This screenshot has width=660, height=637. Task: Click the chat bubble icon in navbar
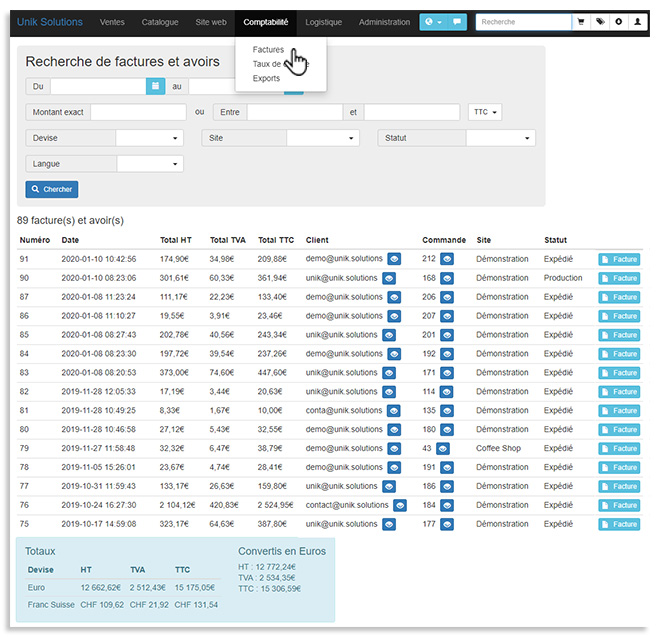(x=457, y=21)
